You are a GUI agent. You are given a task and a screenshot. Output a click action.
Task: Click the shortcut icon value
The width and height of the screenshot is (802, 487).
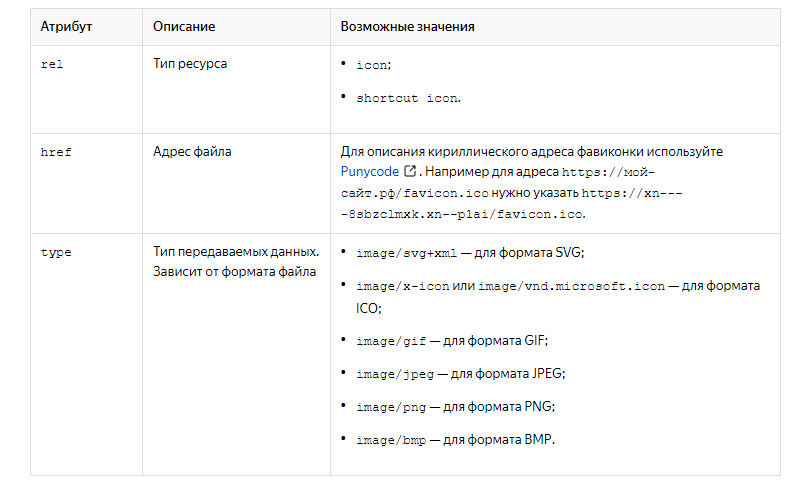click(x=408, y=98)
